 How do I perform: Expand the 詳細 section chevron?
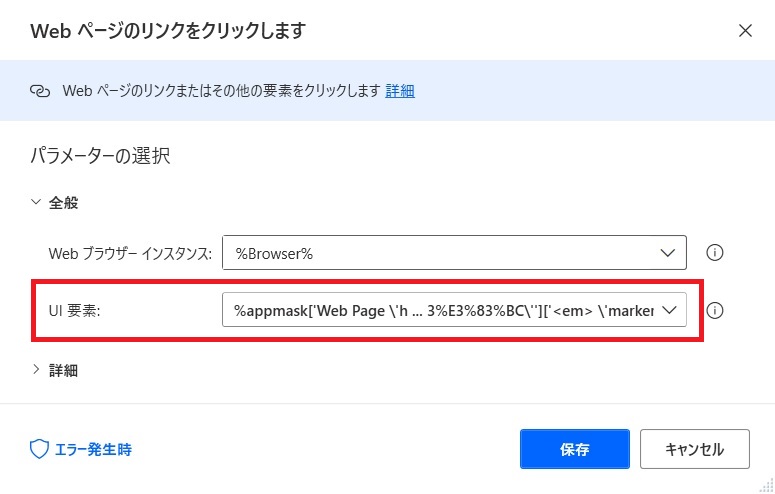click(36, 369)
